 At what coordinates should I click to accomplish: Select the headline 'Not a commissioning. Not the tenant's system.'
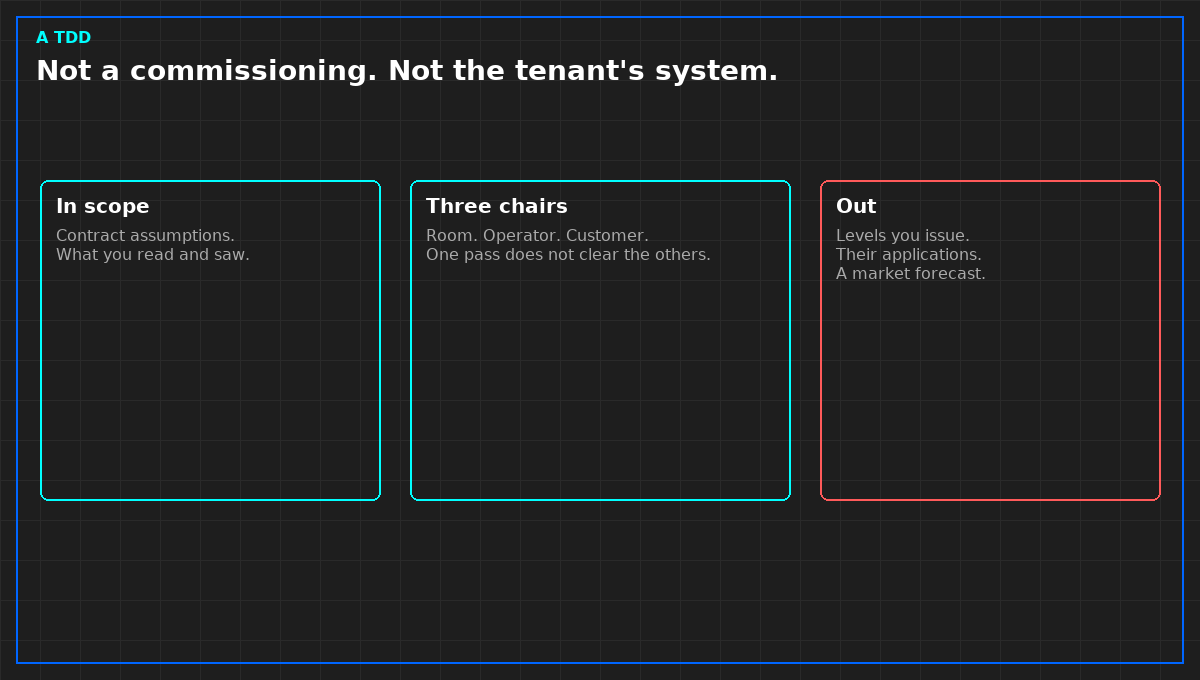(407, 71)
